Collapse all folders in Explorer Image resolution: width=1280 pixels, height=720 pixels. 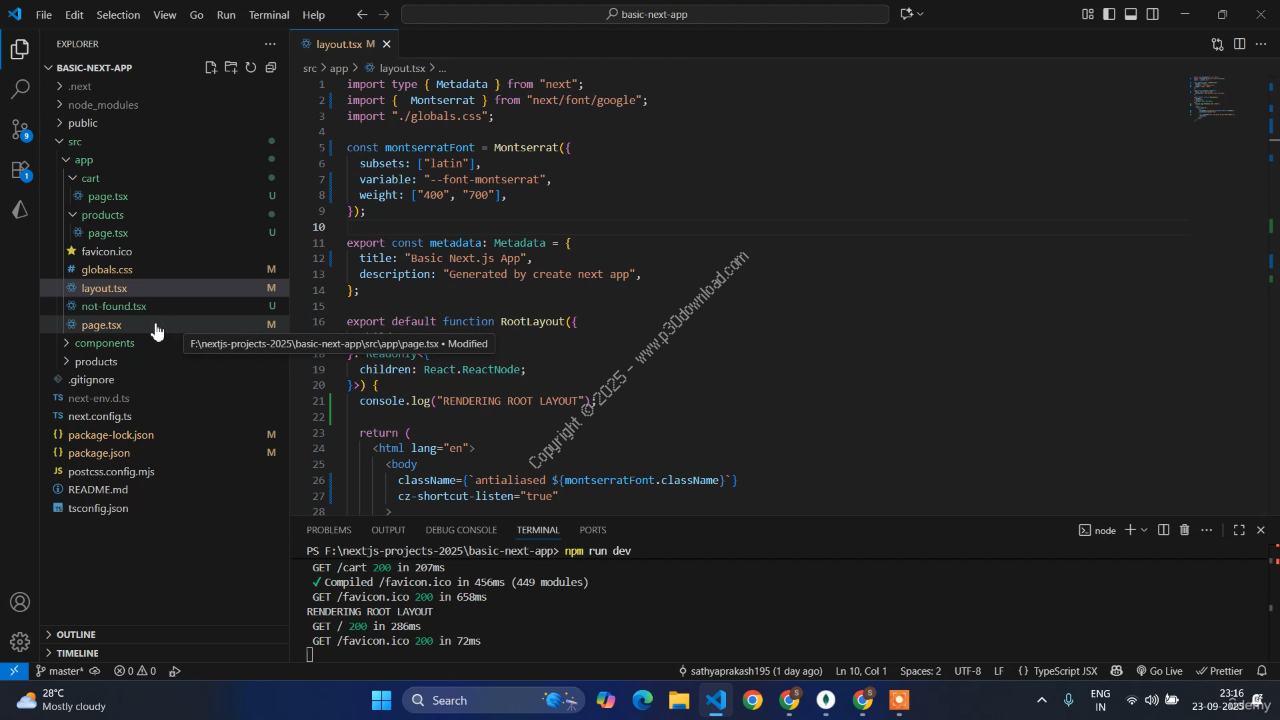[271, 68]
